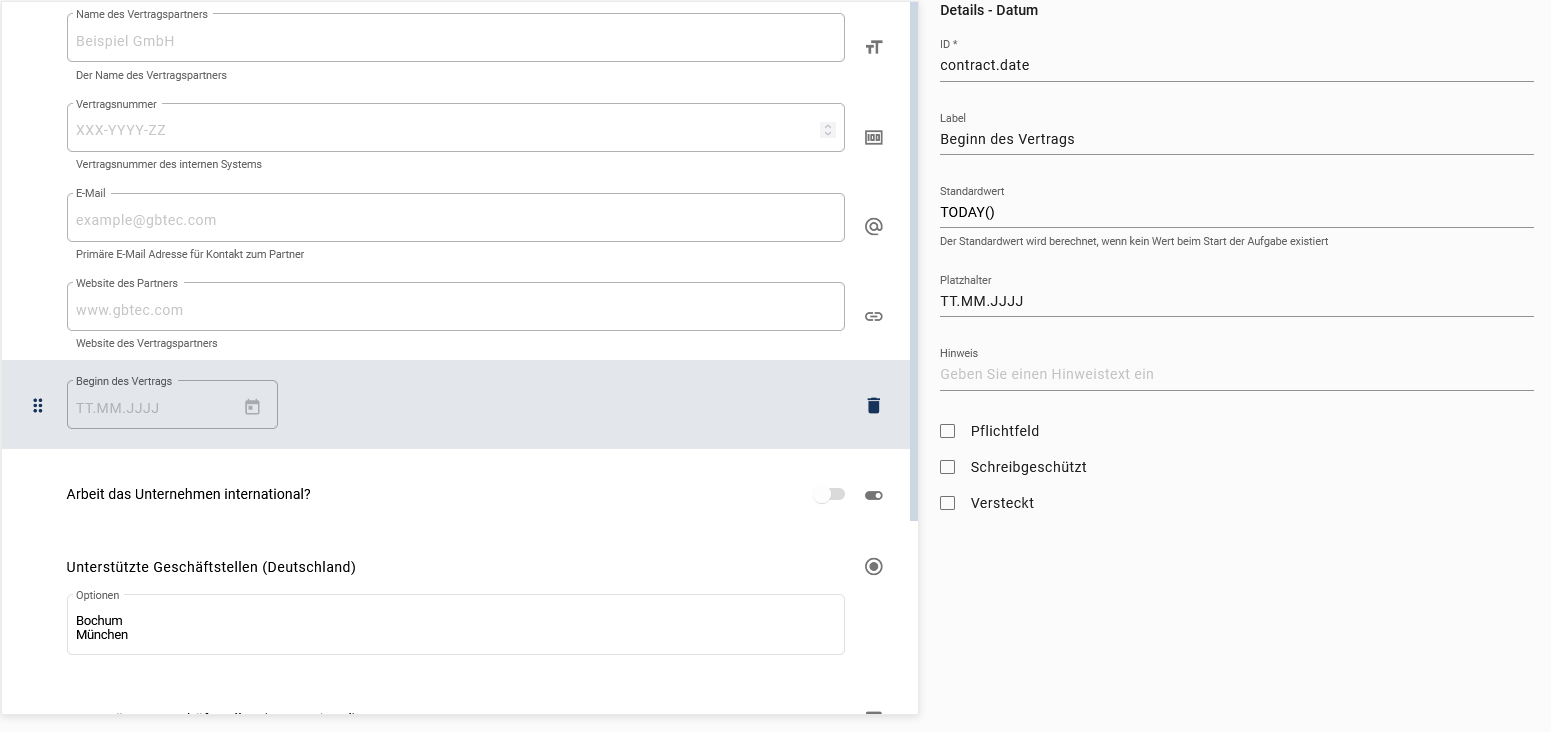This screenshot has height=732, width=1551.
Task: Click the hint Der Name des Vertragspartners
Action: point(151,75)
